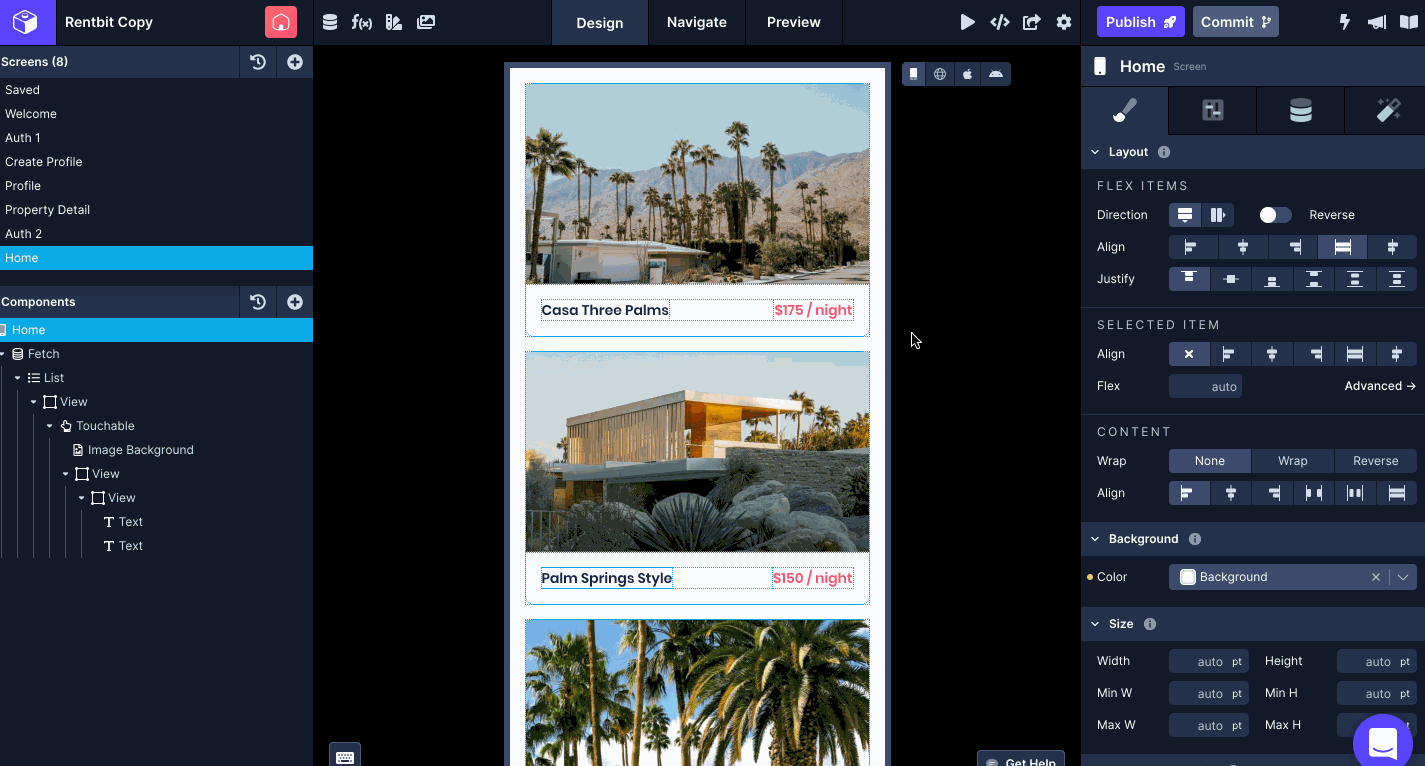Image resolution: width=1425 pixels, height=766 pixels.
Task: Click the Background color swatch
Action: pos(1188,577)
